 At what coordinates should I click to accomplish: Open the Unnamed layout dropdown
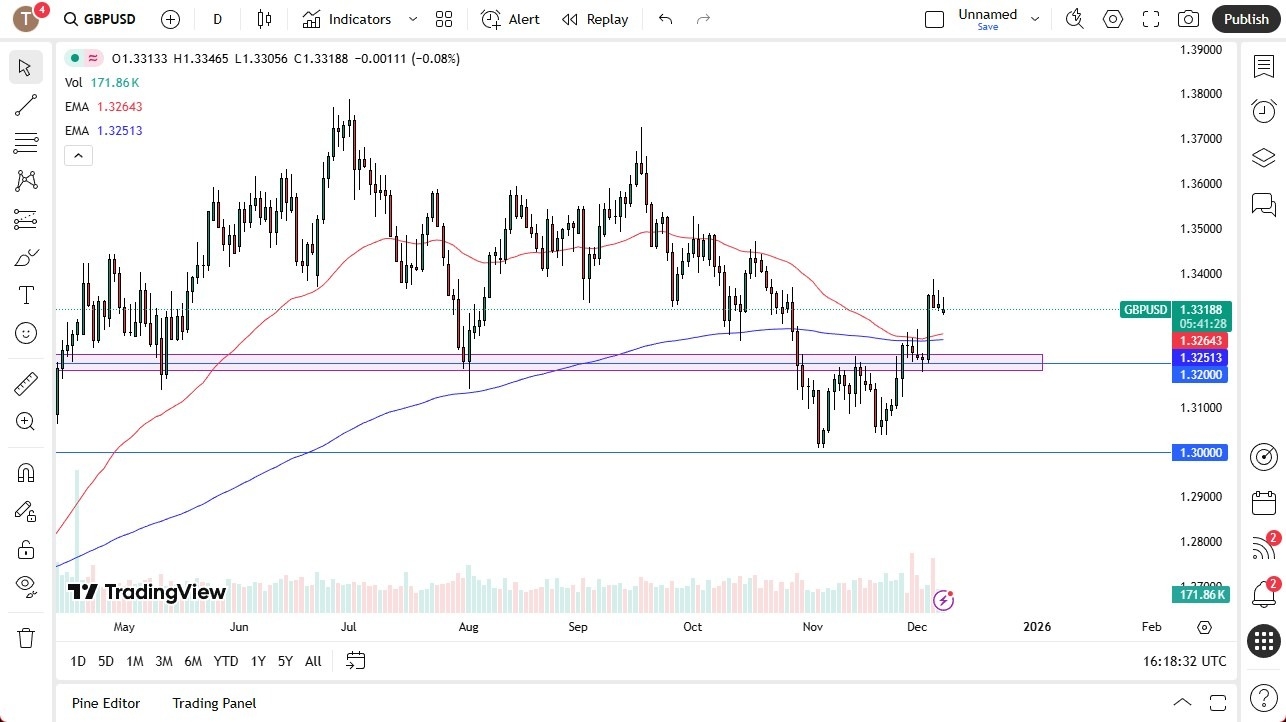(1035, 16)
